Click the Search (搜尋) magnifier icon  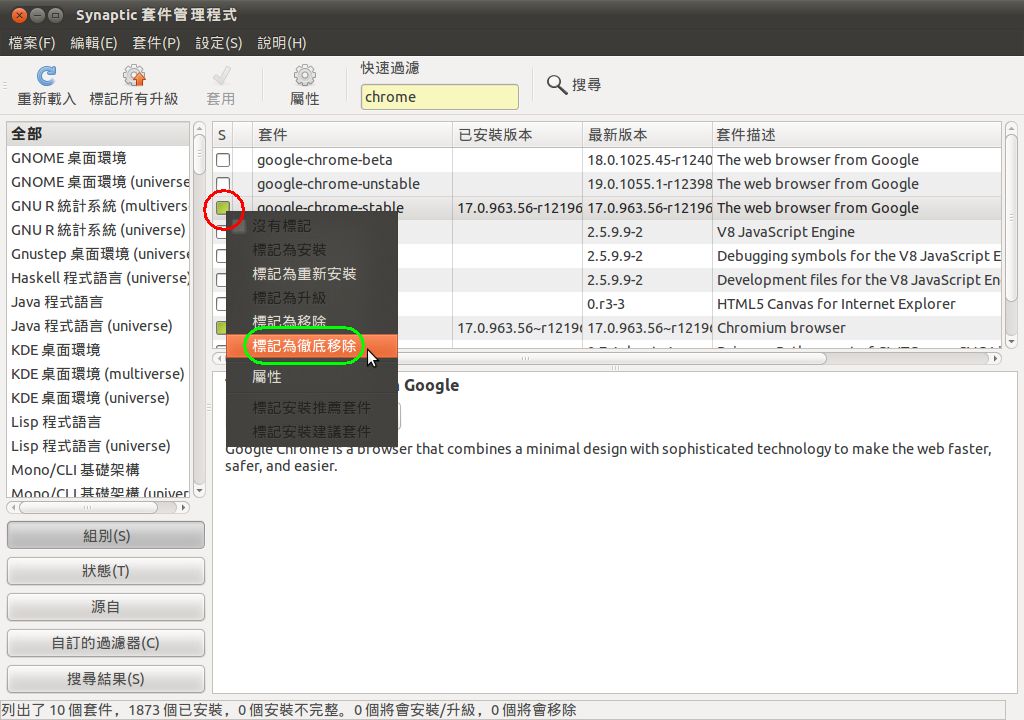(x=557, y=85)
